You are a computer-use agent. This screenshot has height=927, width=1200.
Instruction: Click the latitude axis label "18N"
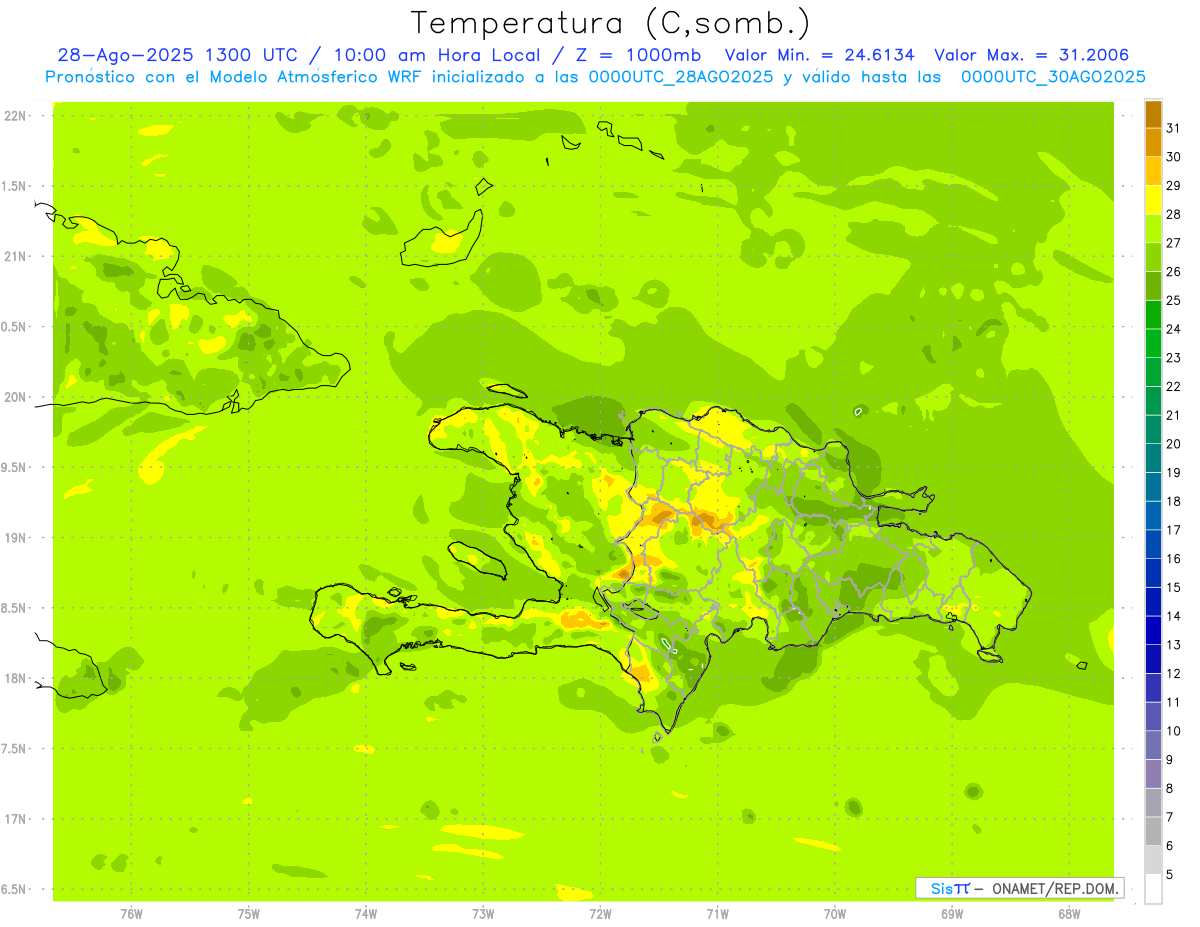click(x=16, y=678)
